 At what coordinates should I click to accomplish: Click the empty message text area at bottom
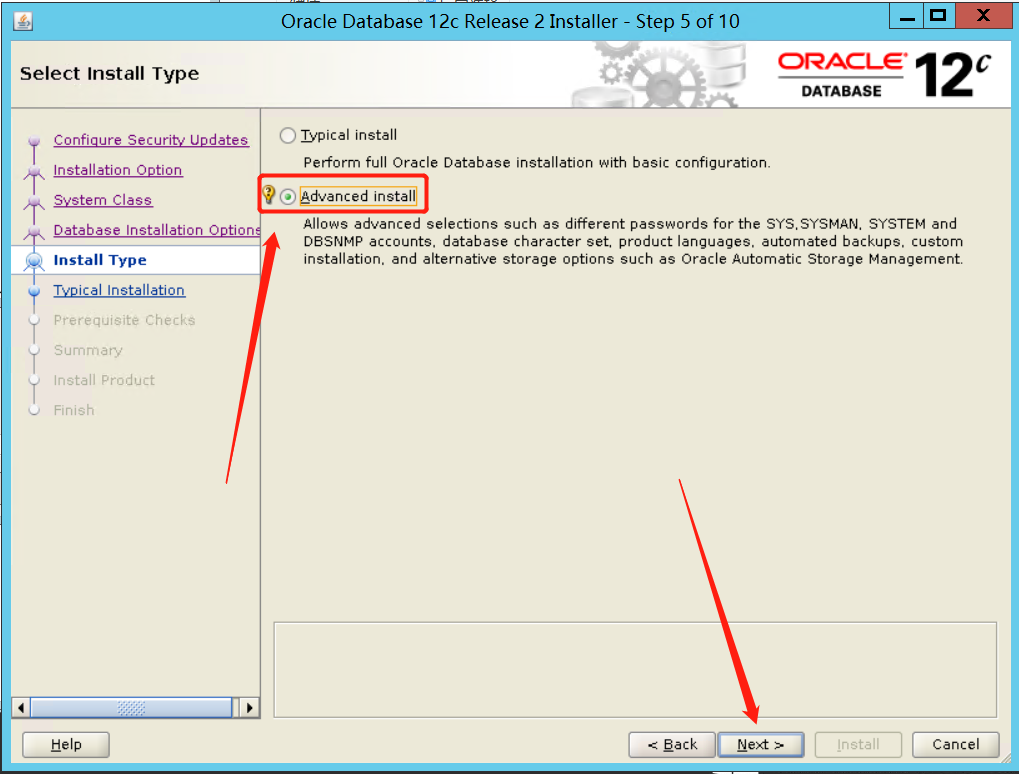tap(635, 669)
